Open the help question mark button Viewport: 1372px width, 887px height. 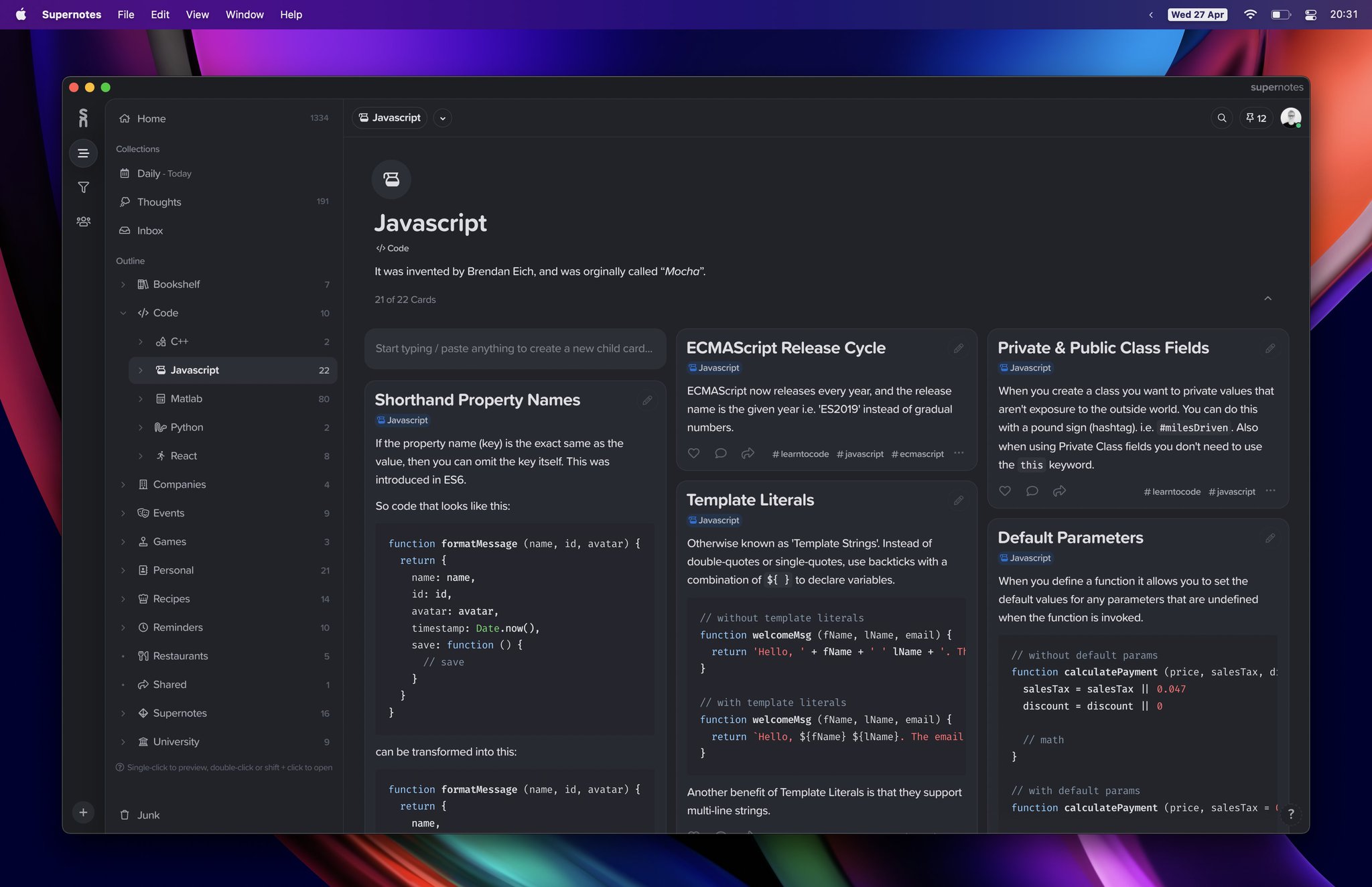(1290, 814)
